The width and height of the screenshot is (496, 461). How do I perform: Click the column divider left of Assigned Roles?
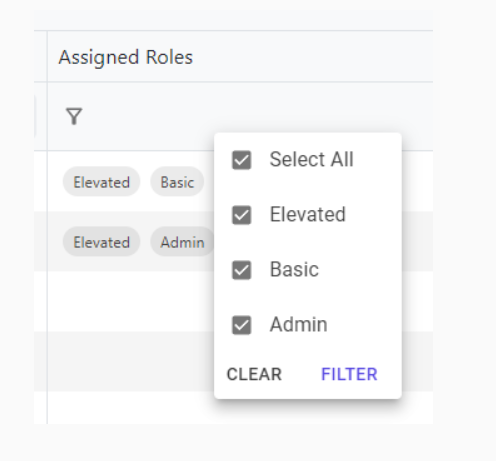[47, 57]
